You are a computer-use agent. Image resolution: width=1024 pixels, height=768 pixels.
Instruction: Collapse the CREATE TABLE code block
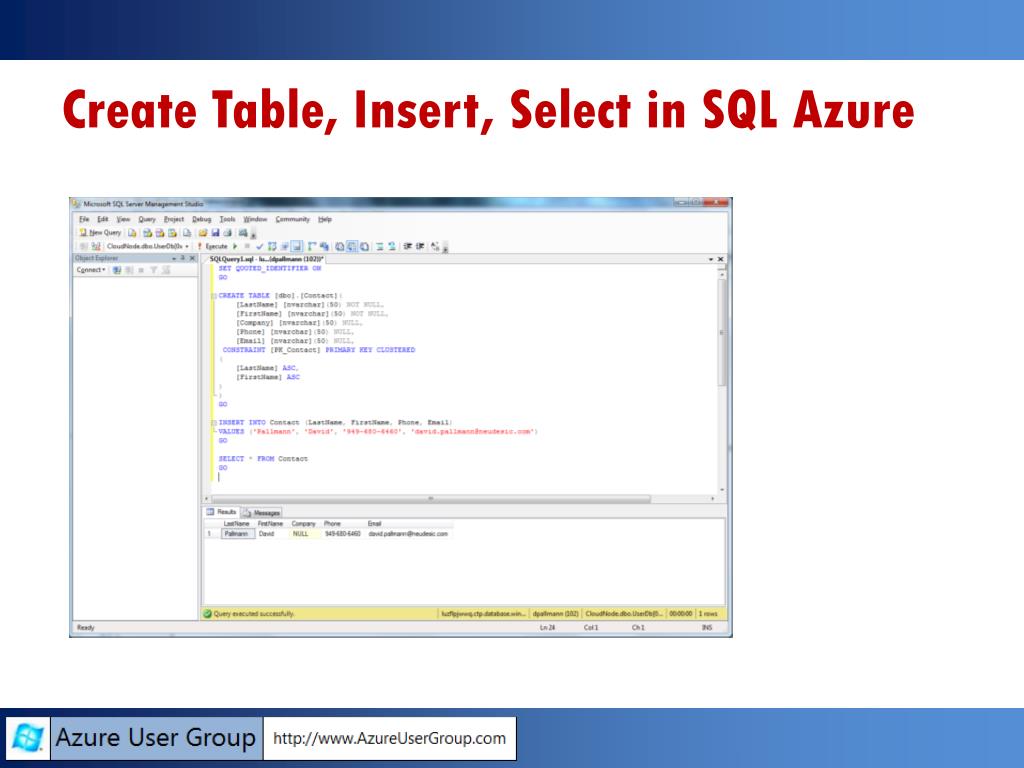click(x=214, y=296)
